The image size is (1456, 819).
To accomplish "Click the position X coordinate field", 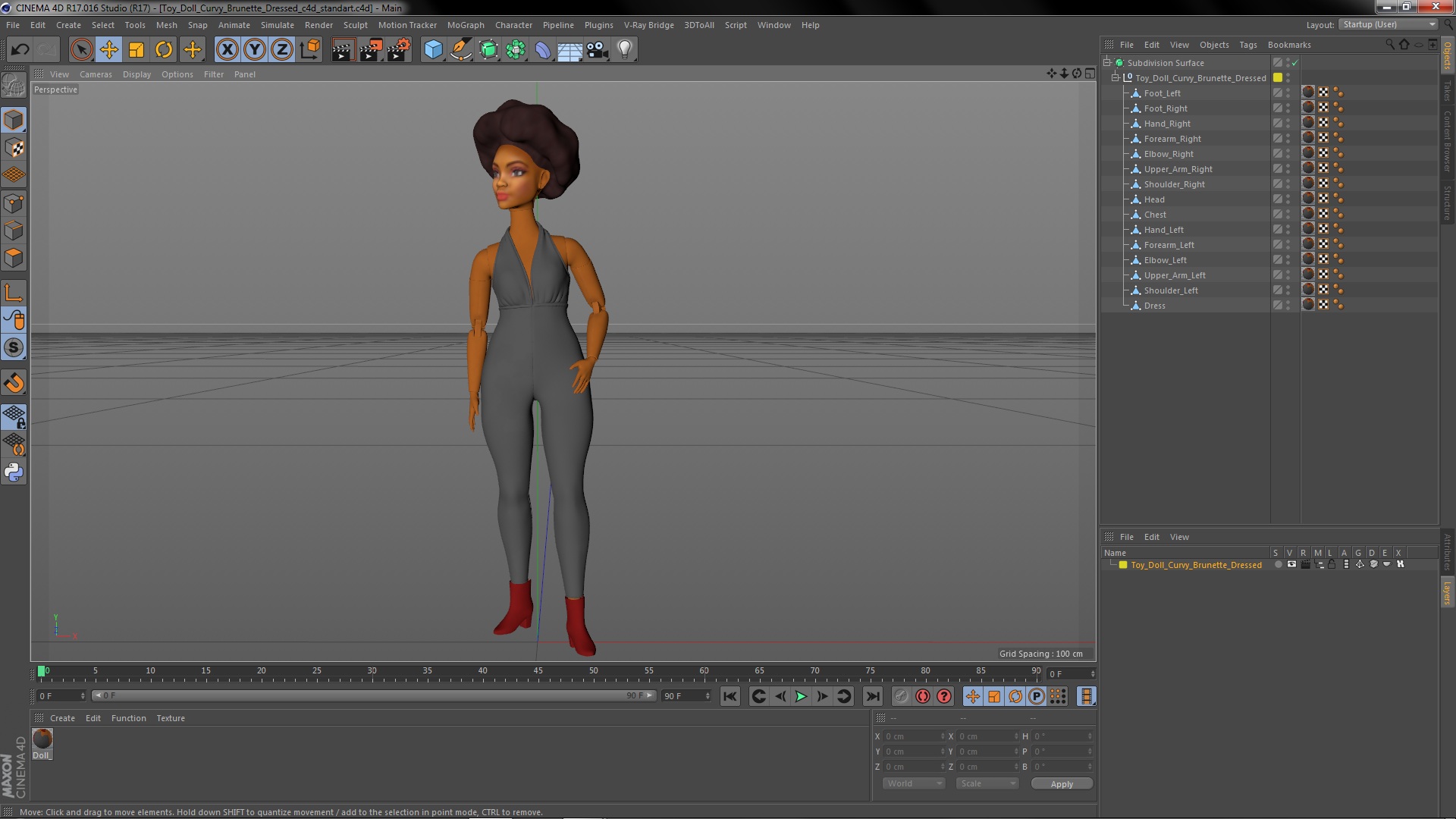I will pos(914,736).
